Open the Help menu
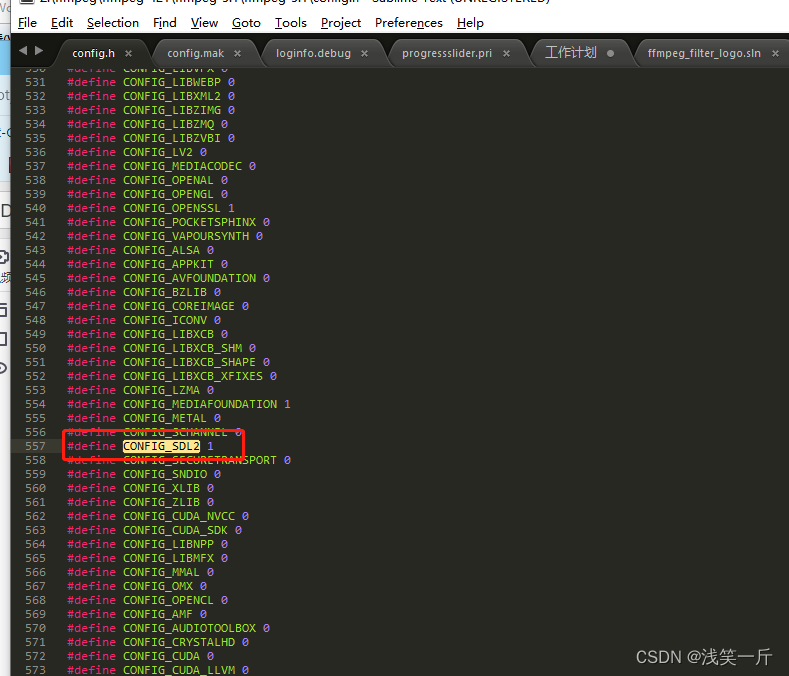The width and height of the screenshot is (789, 676). 470,23
